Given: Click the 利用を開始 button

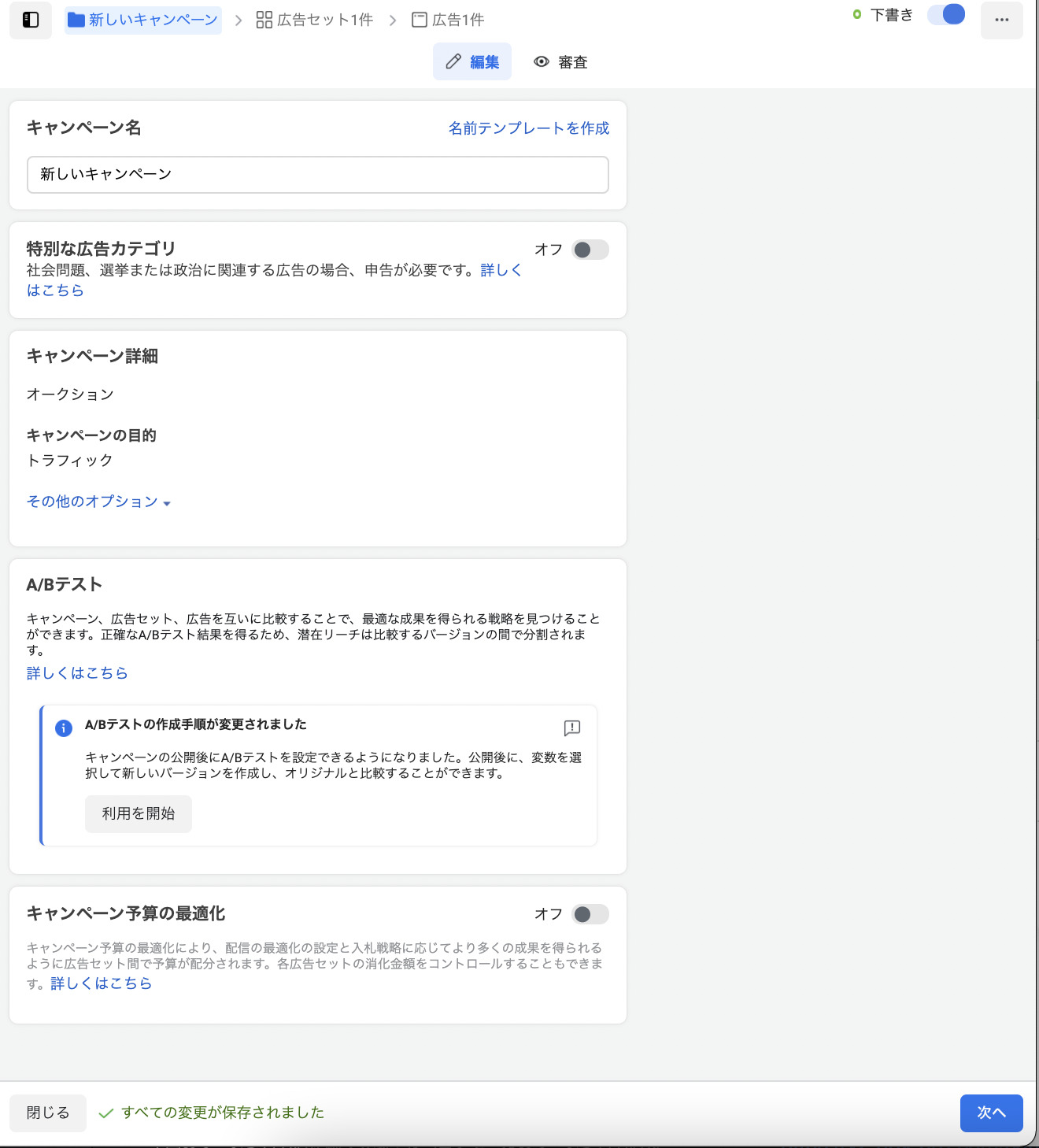Looking at the screenshot, I should (x=139, y=813).
